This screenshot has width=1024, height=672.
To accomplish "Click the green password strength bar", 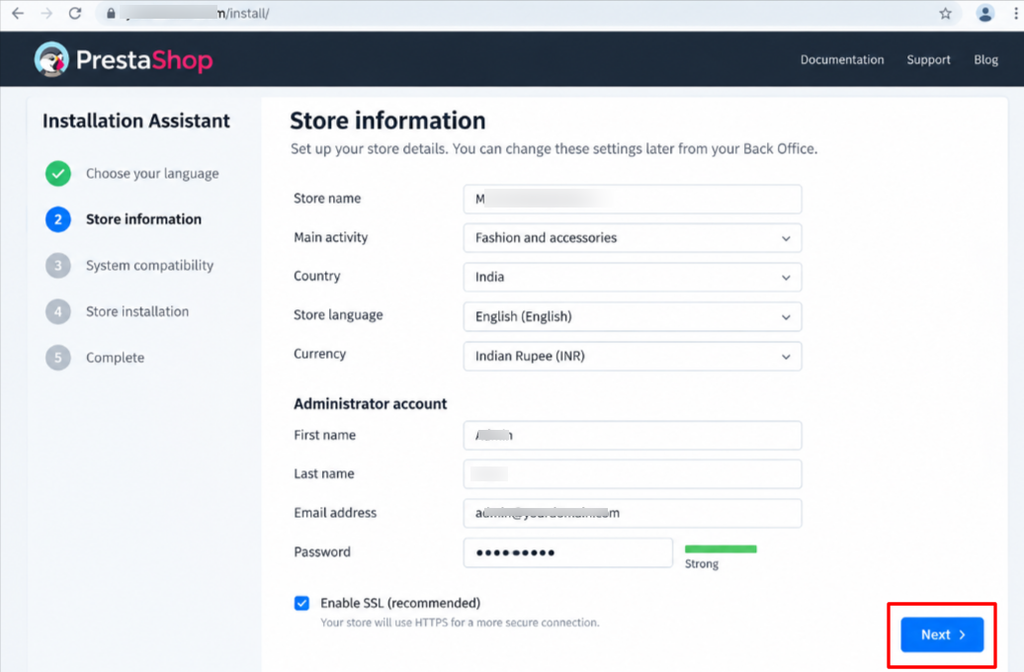I will click(x=720, y=549).
